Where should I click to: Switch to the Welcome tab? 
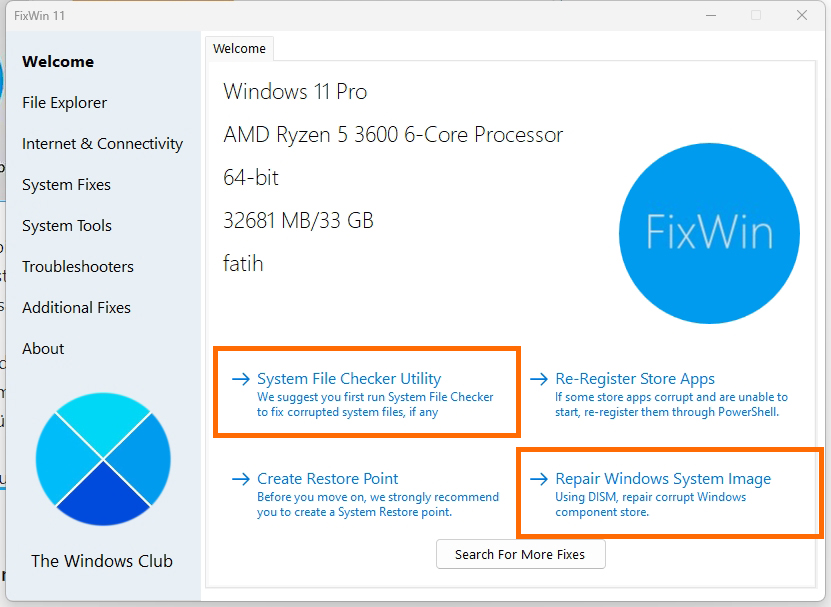[239, 48]
